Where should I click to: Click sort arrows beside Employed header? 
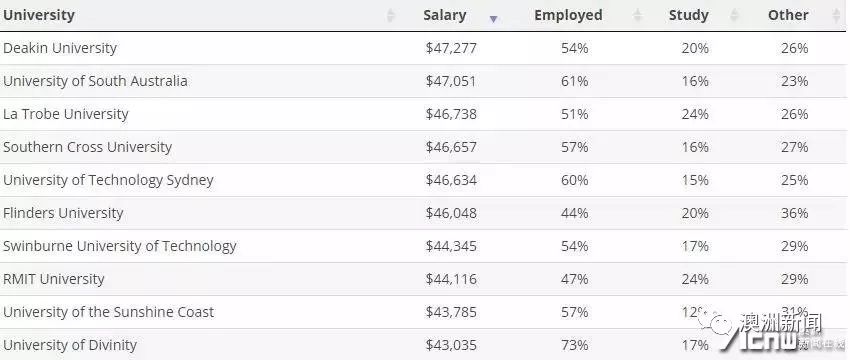pyautogui.click(x=638, y=15)
